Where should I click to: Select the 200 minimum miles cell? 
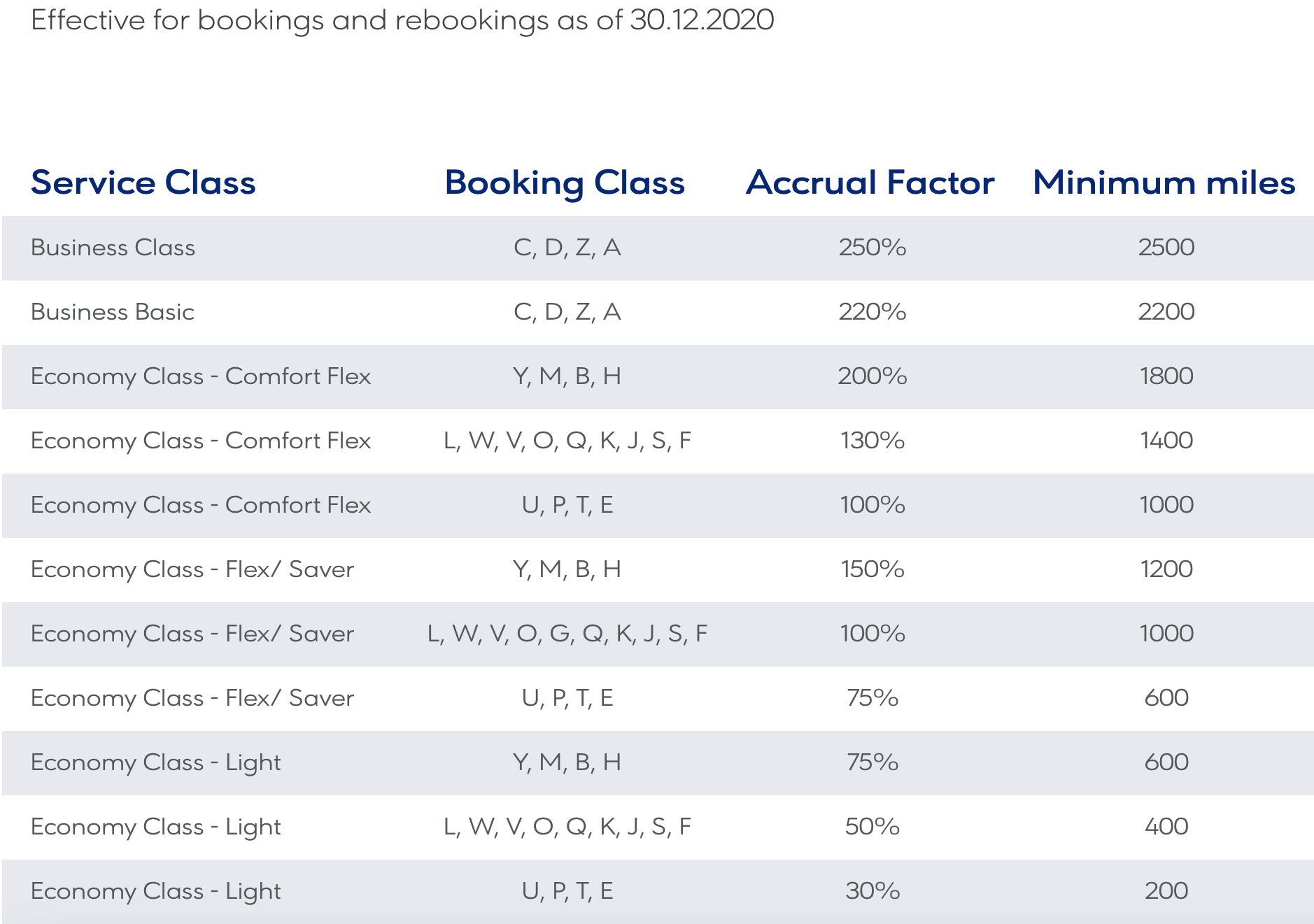(x=1166, y=891)
